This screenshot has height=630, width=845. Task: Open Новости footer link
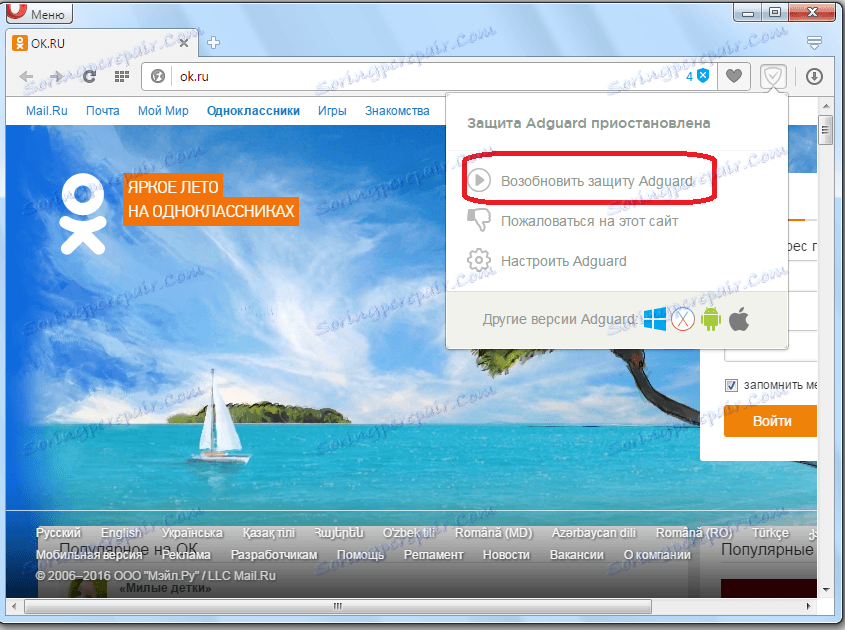(x=506, y=555)
